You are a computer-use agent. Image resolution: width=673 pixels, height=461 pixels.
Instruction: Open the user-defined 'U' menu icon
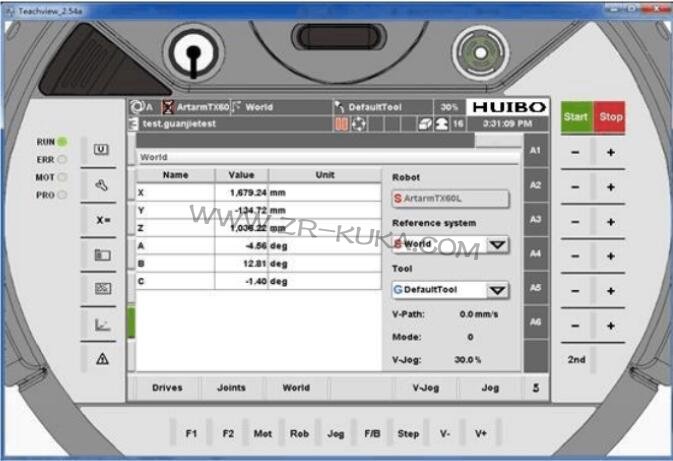coord(102,150)
